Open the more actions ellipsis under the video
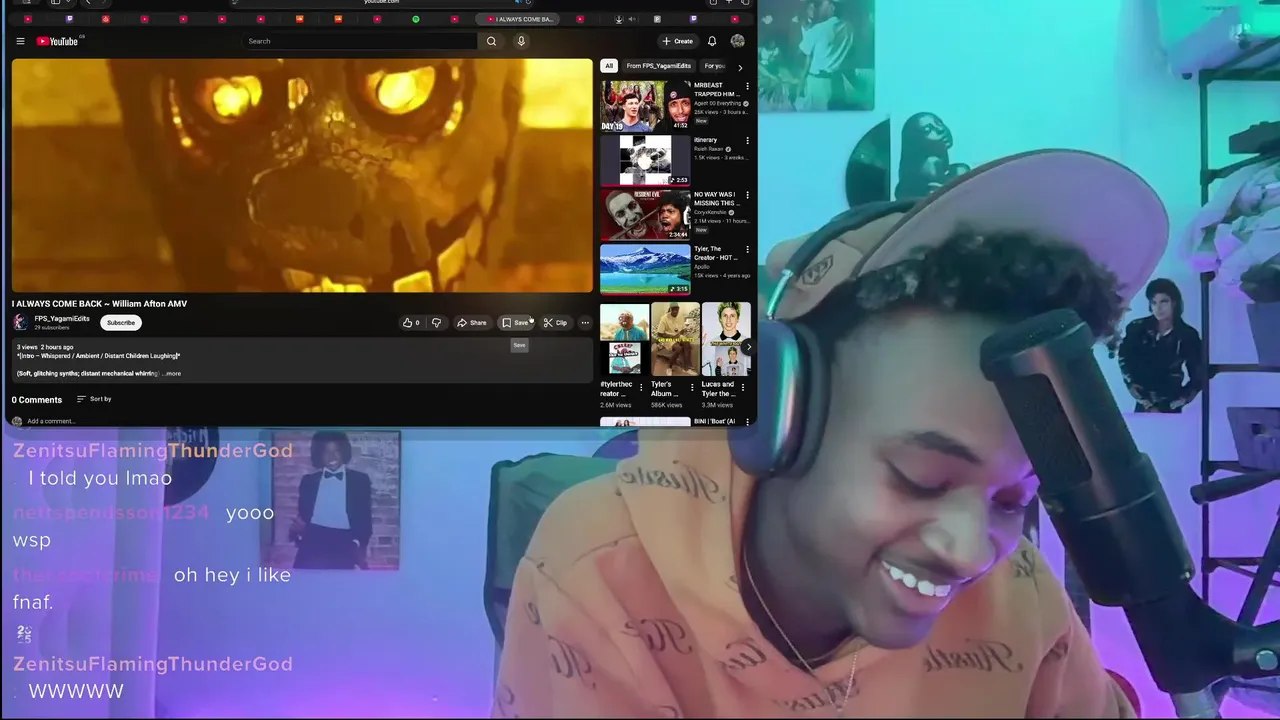Viewport: 1280px width, 720px height. [585, 322]
